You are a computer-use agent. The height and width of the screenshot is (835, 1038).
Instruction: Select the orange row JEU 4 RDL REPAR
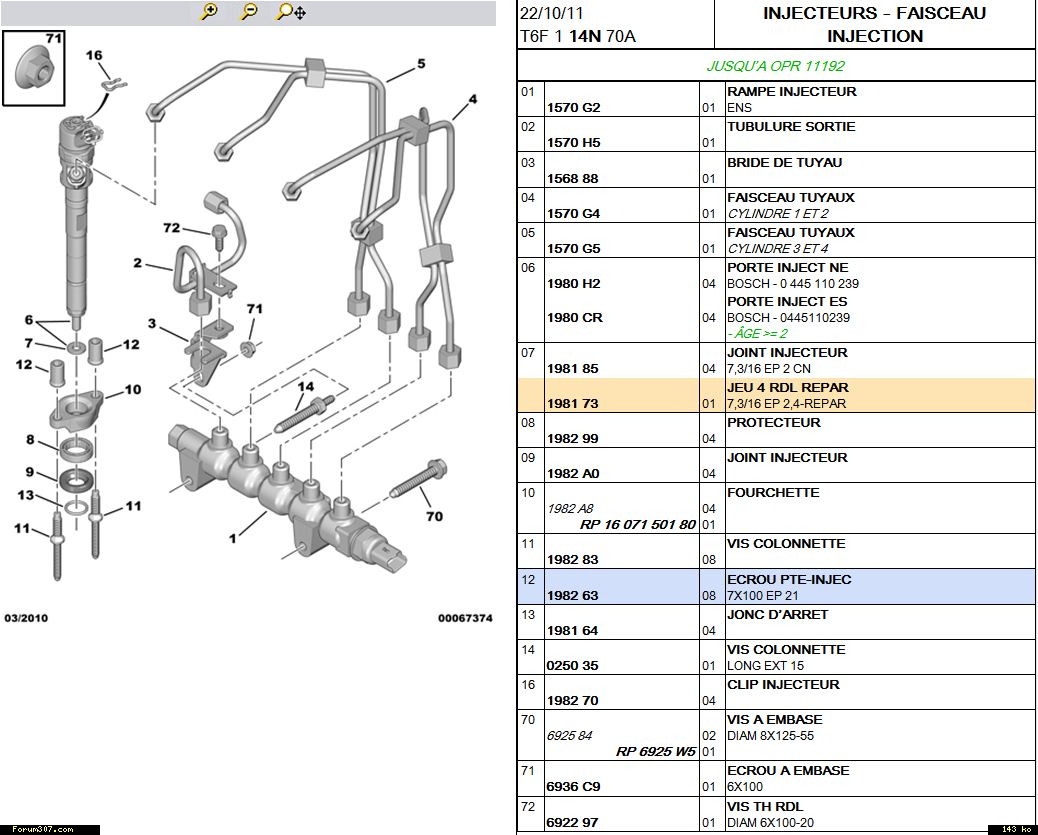click(x=775, y=395)
